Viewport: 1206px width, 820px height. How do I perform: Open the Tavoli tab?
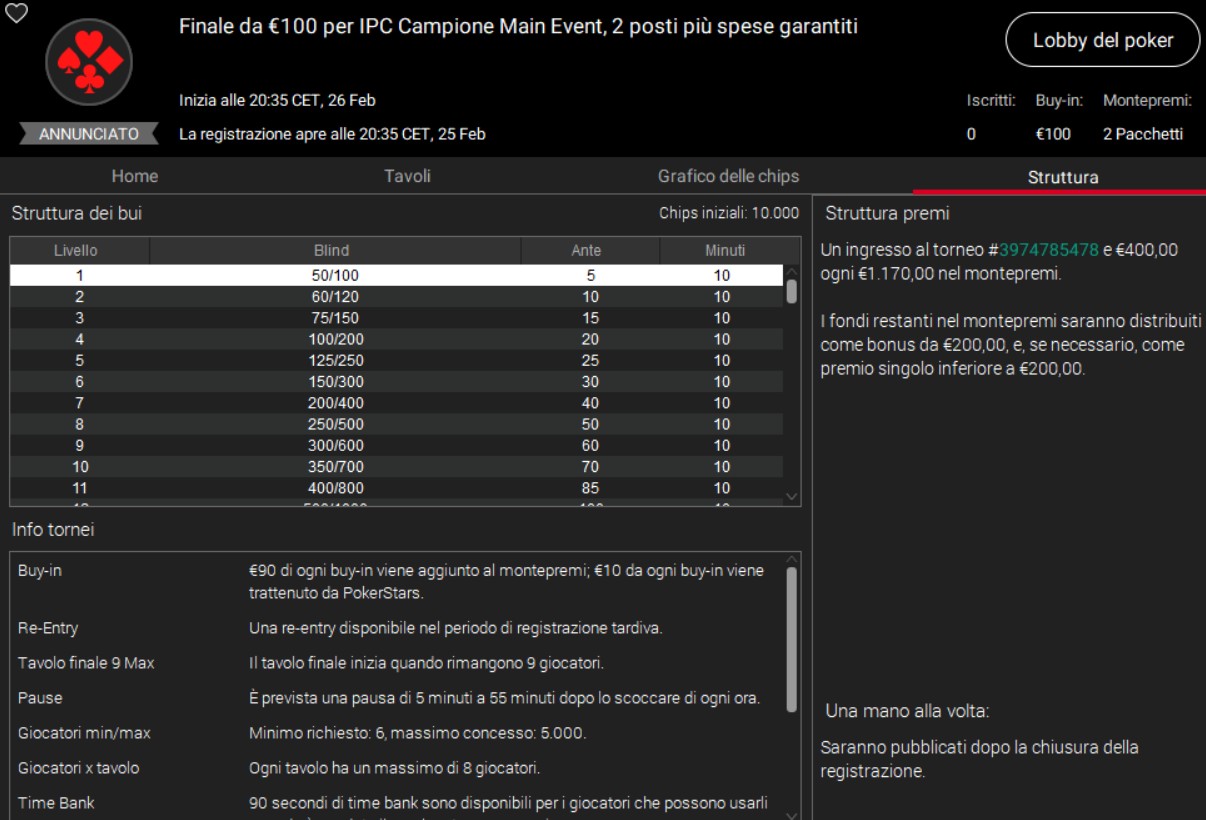point(407,176)
